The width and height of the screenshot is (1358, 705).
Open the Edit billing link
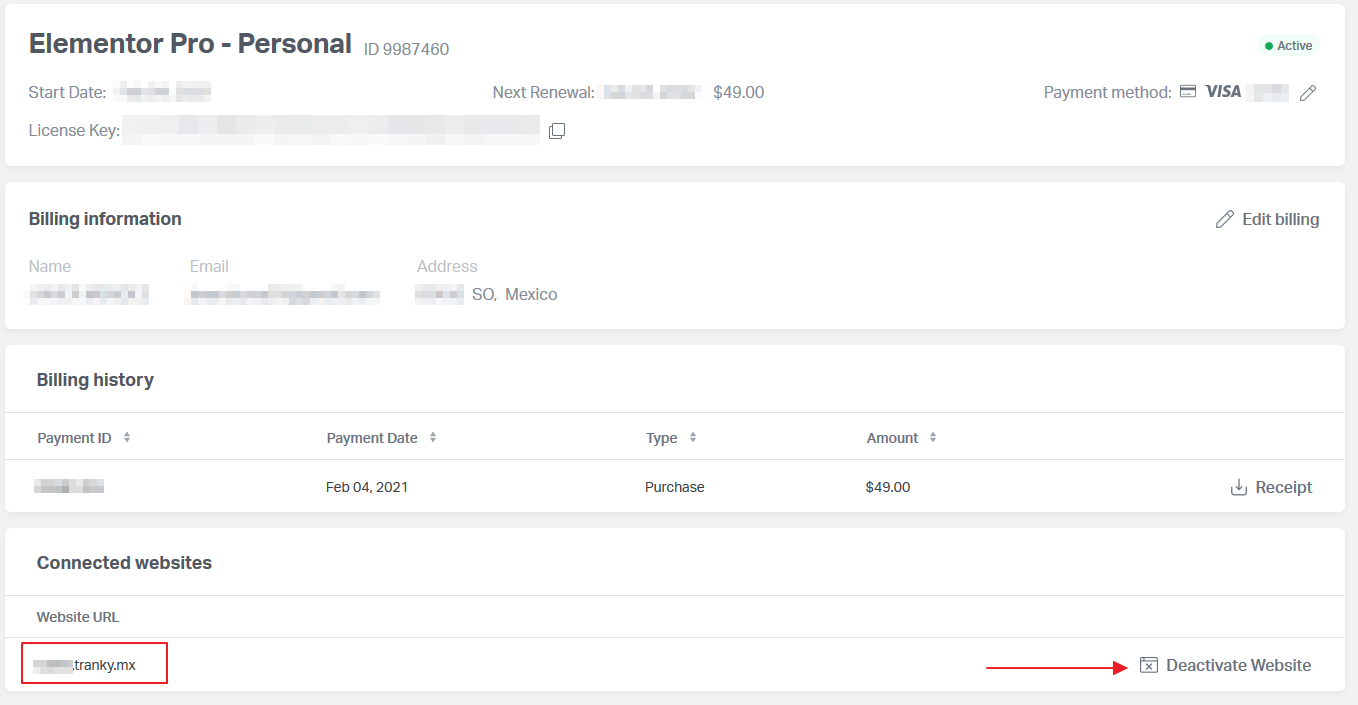pyautogui.click(x=1280, y=219)
